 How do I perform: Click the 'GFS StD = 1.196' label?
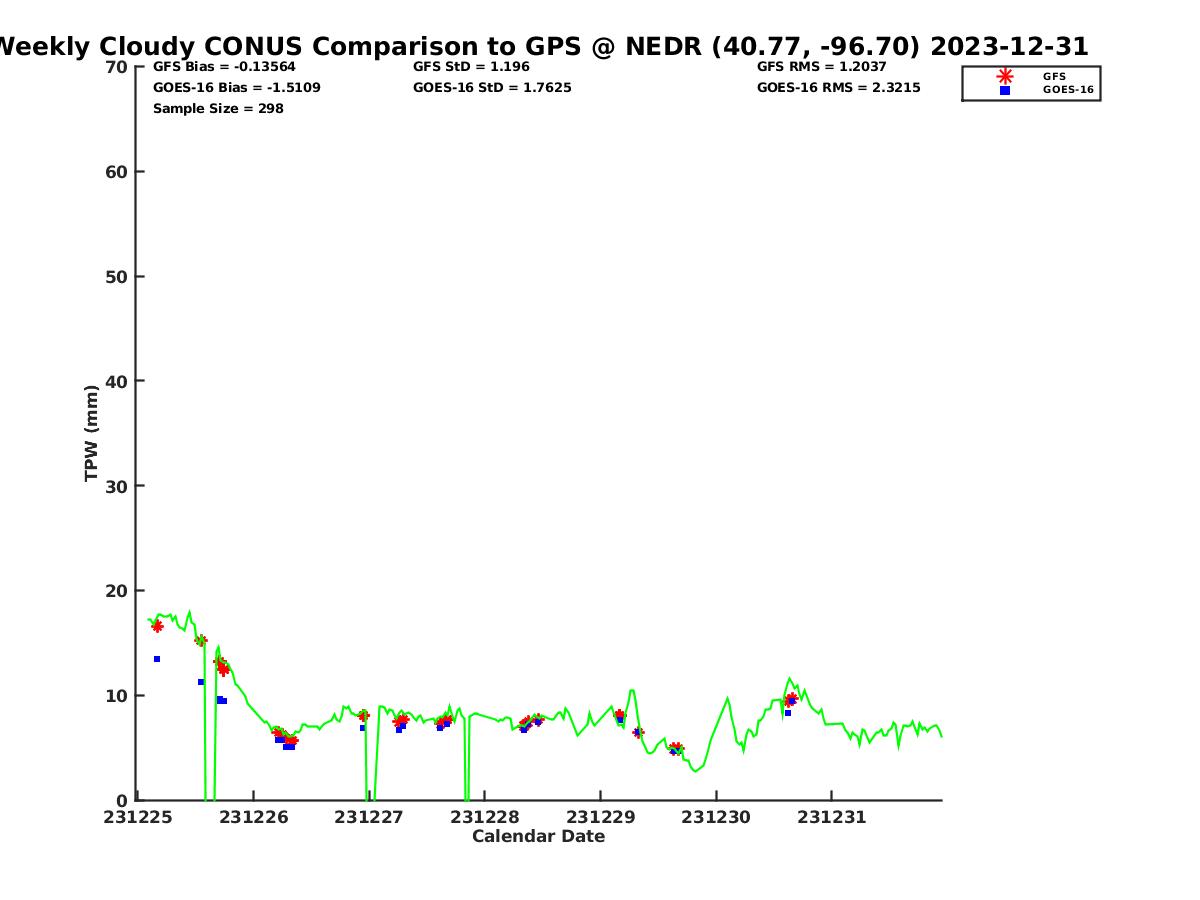click(471, 67)
